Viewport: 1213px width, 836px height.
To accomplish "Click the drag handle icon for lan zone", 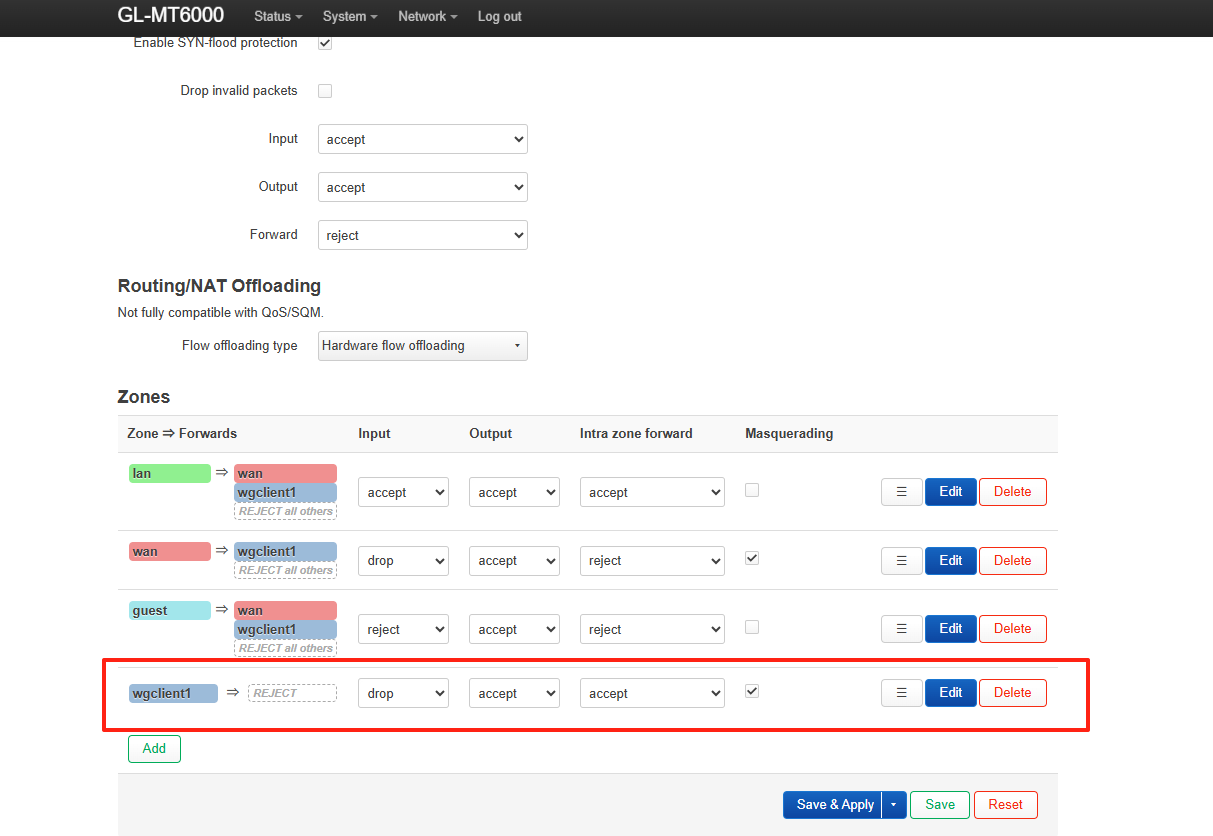I will pyautogui.click(x=901, y=492).
